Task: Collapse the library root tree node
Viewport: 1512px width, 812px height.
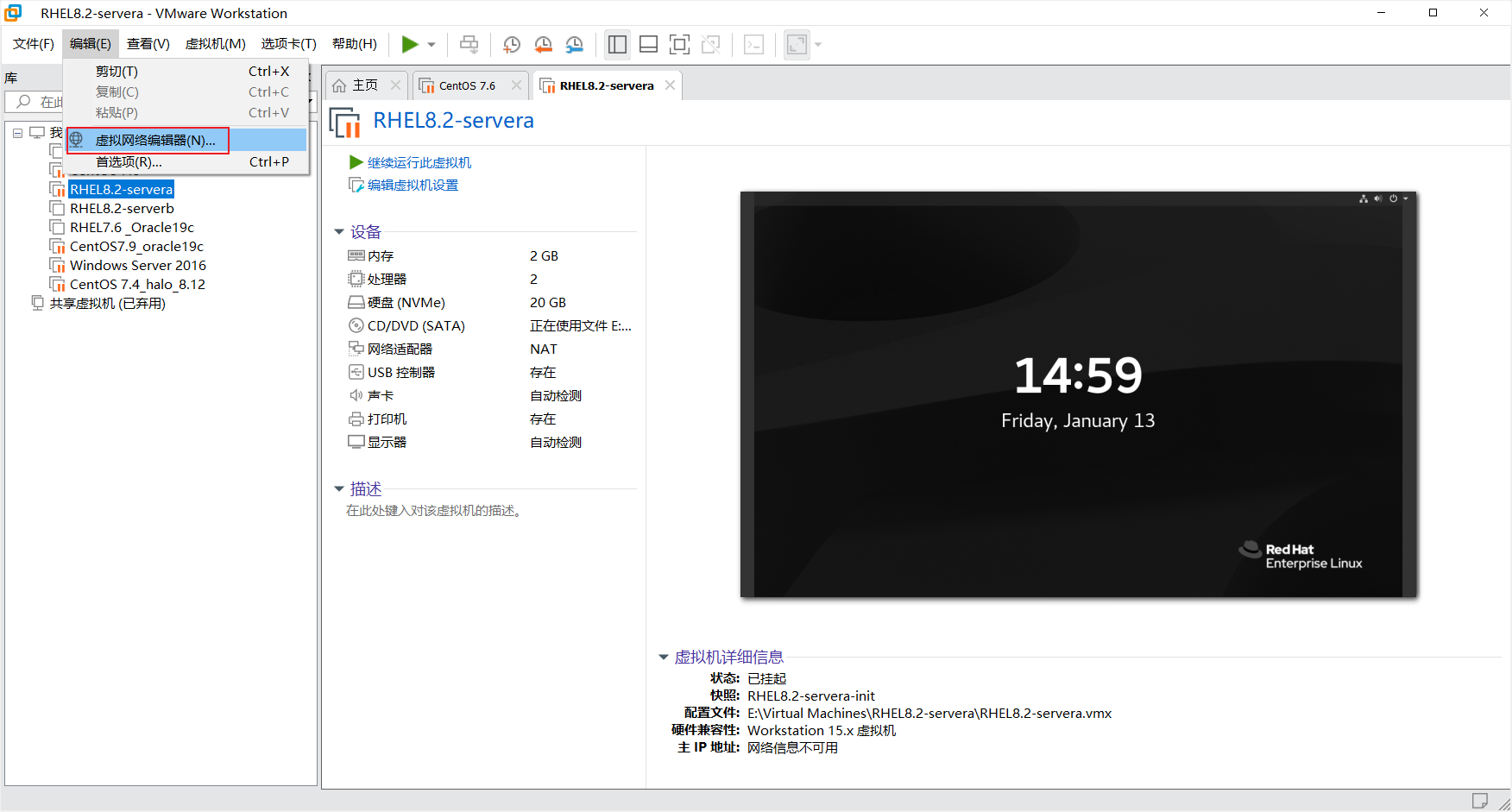Action: point(17,133)
